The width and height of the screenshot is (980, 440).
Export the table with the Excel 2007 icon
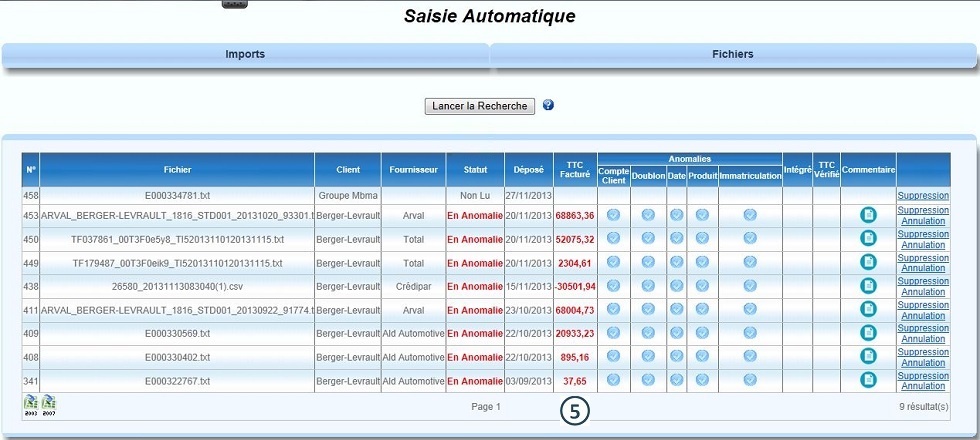[48, 404]
